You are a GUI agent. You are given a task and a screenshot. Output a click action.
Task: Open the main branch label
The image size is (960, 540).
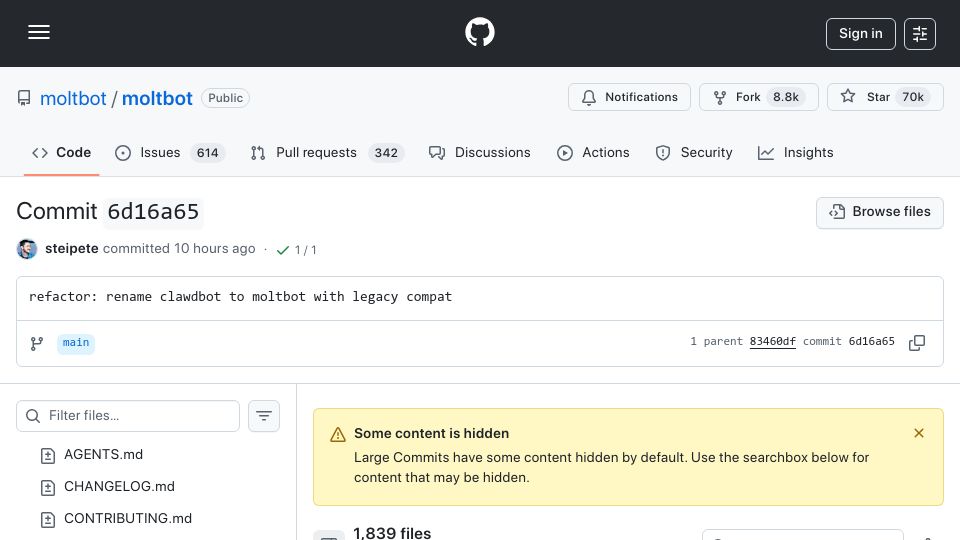point(76,343)
